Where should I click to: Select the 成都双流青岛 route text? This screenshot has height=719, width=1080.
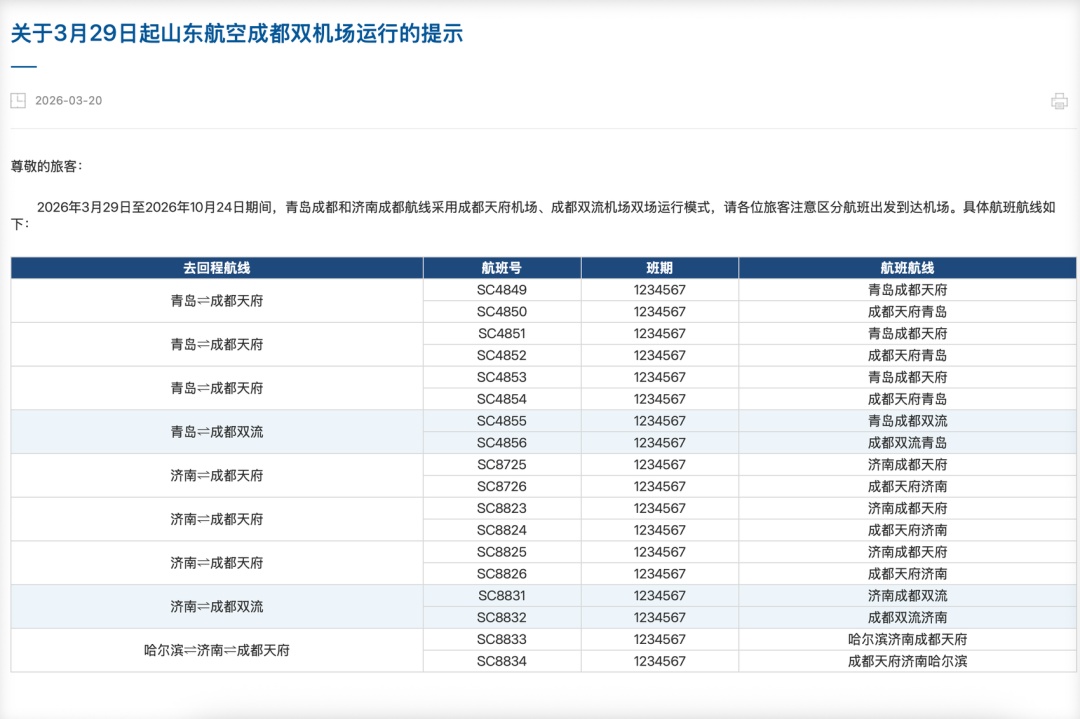[907, 442]
